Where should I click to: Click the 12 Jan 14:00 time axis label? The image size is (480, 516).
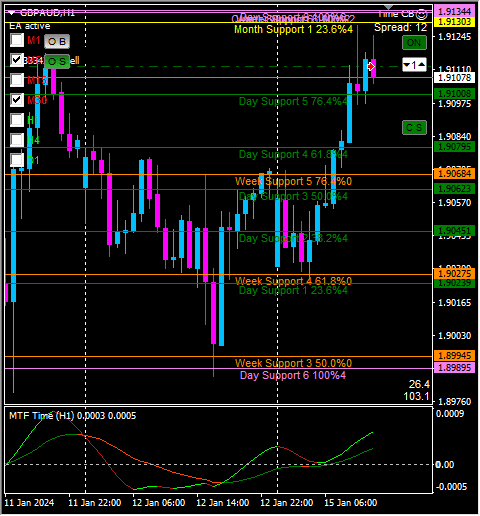click(x=223, y=503)
